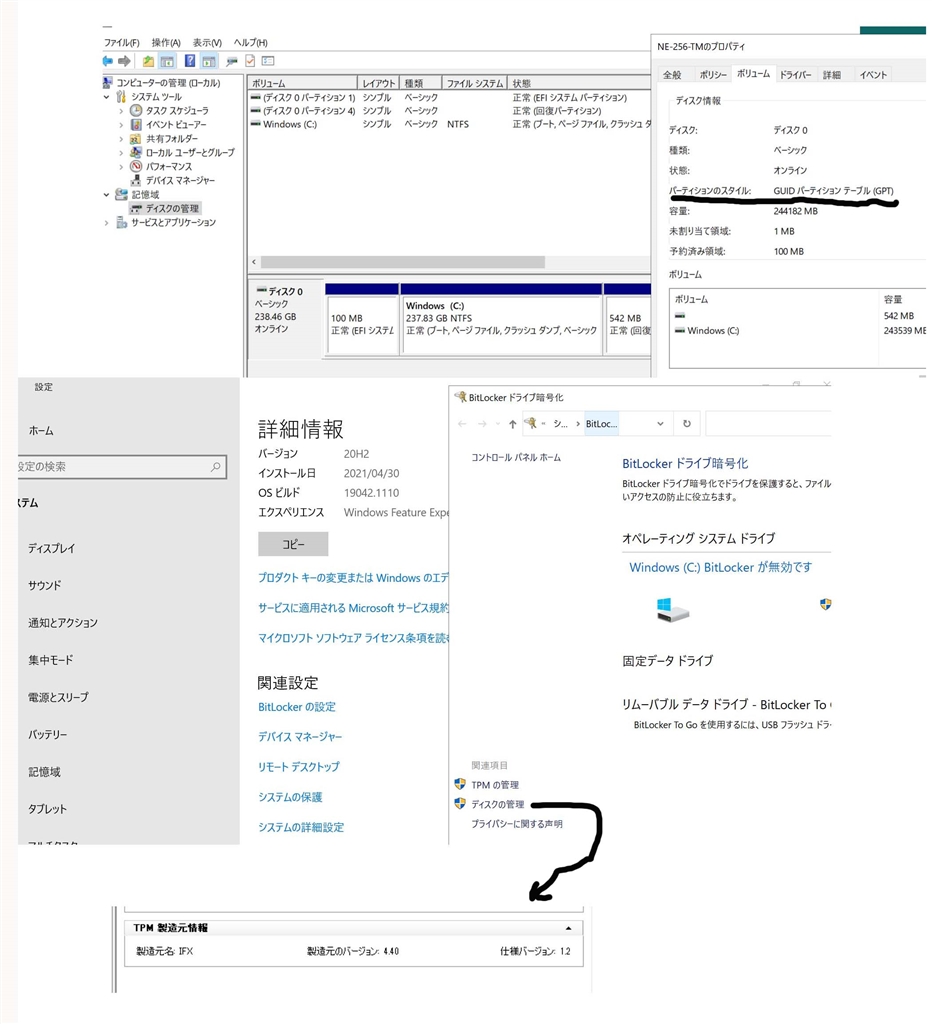Switch to the 詳細 tab in properties
Viewport: 932px width, 1024px height.
coord(831,74)
